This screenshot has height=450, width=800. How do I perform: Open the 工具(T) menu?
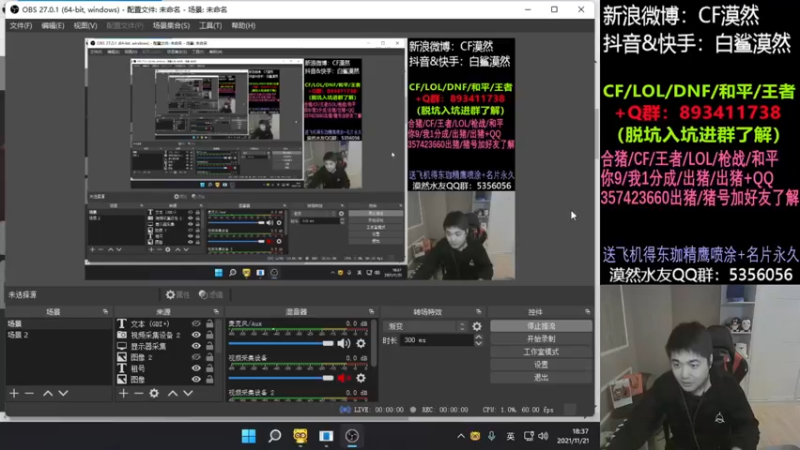pos(210,26)
